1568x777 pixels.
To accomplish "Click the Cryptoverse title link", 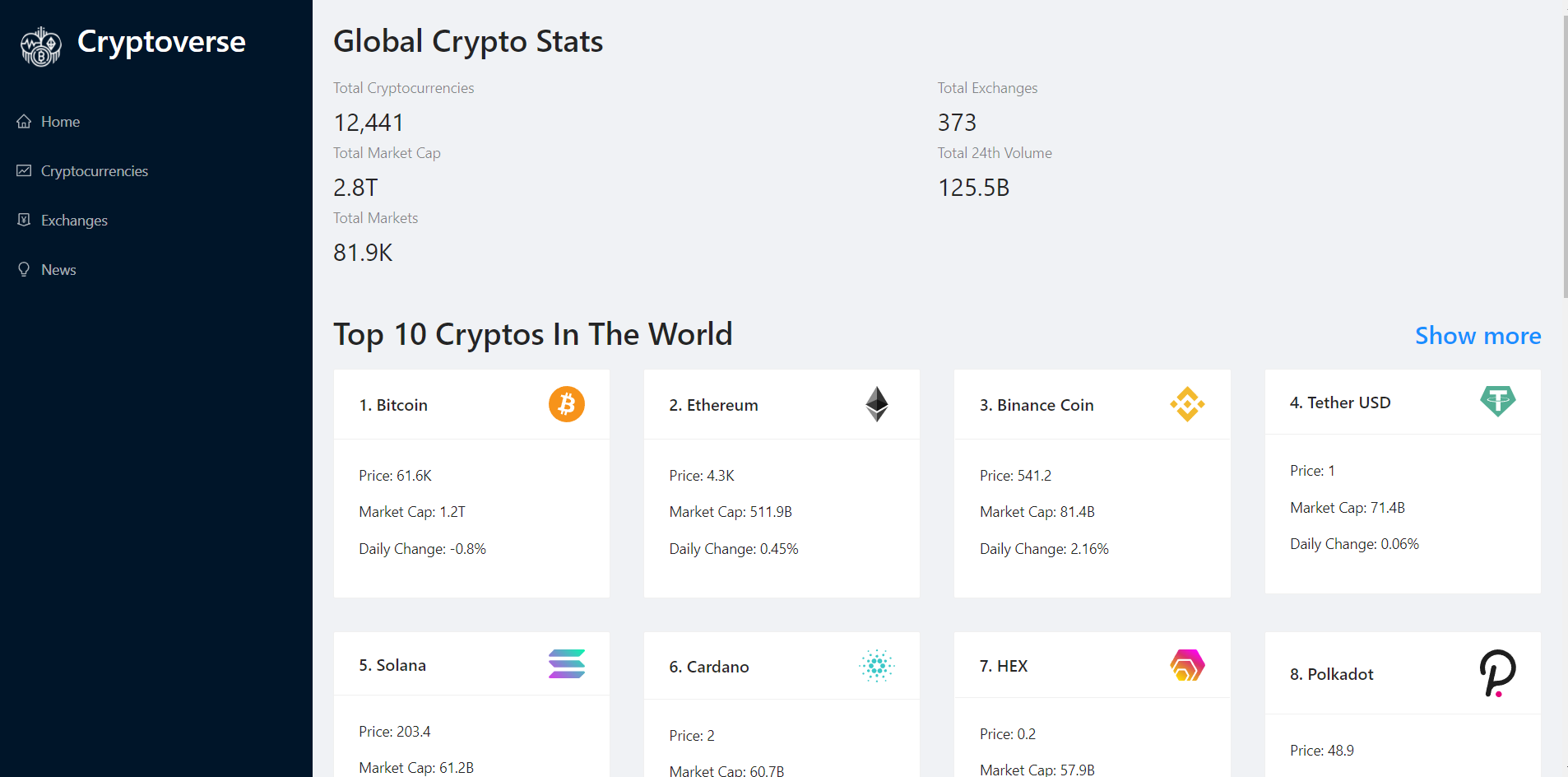I will [x=161, y=42].
